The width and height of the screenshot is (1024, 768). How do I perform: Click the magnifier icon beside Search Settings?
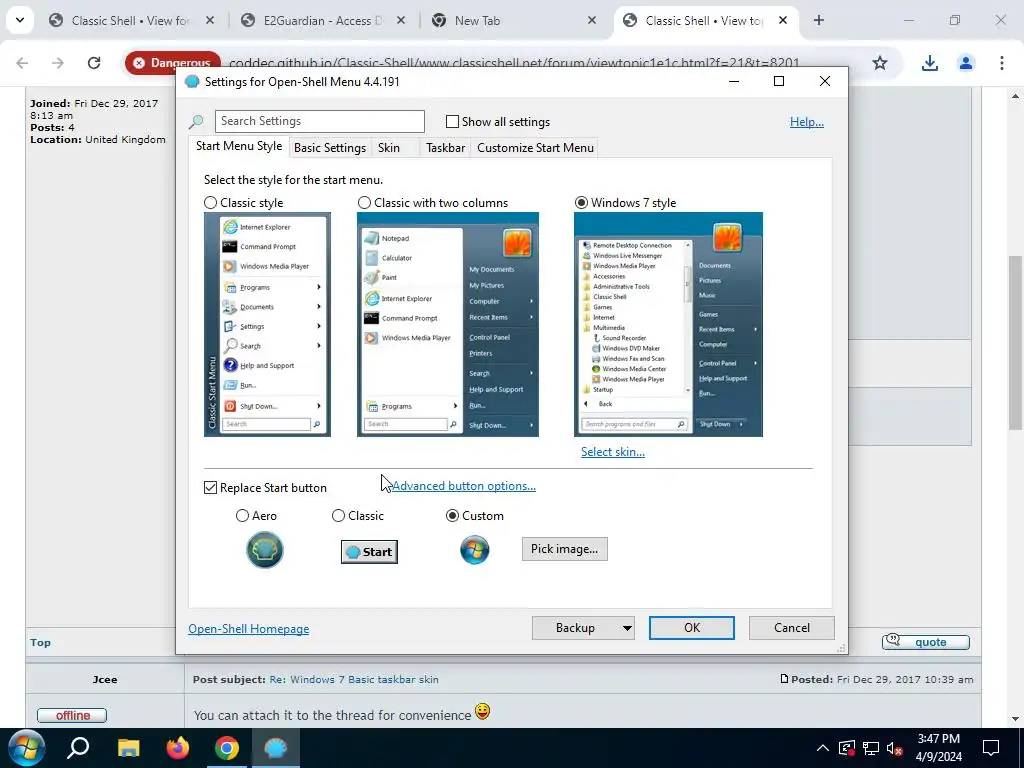[x=196, y=121]
